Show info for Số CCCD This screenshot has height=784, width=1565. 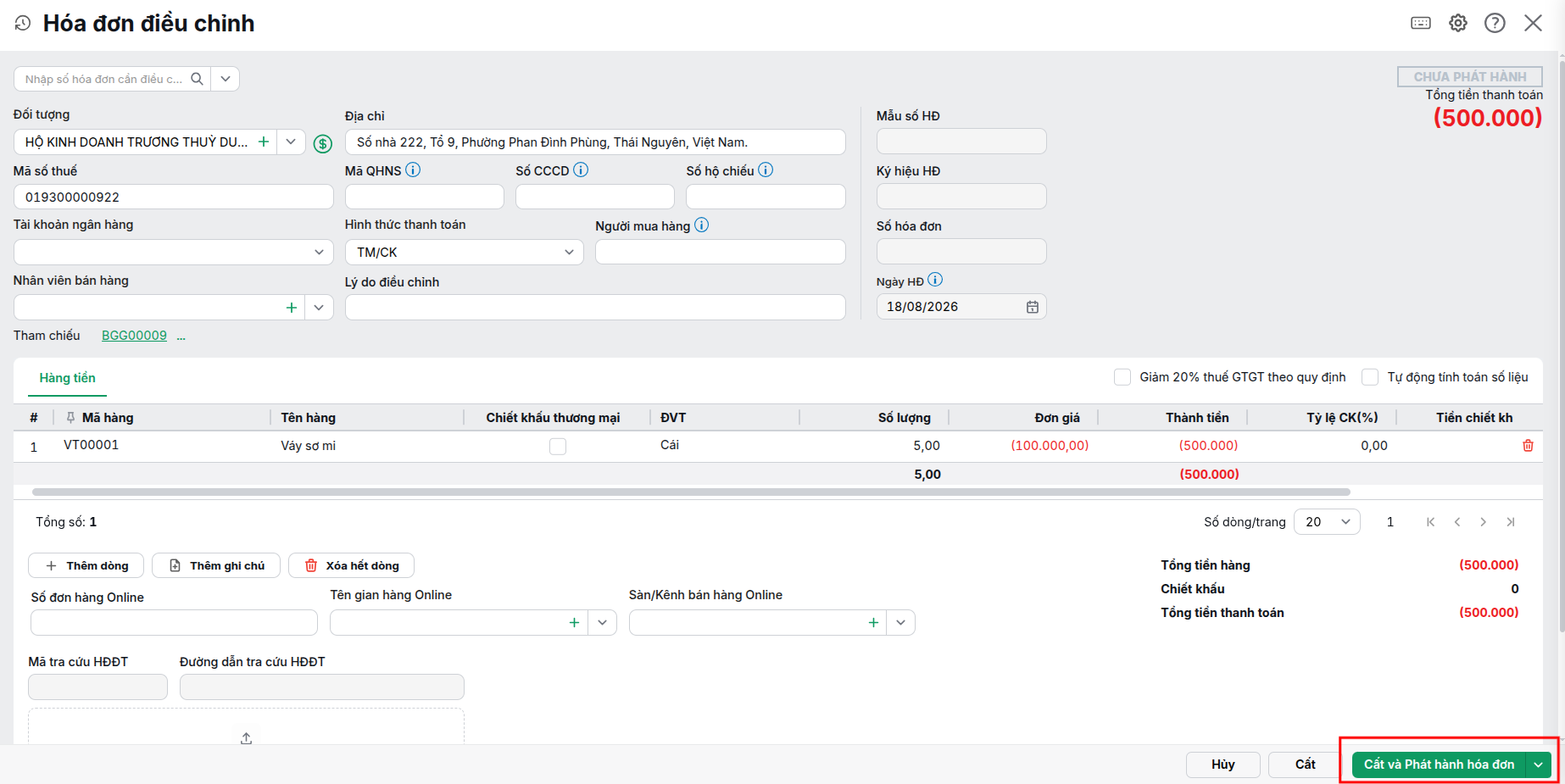pyautogui.click(x=581, y=170)
